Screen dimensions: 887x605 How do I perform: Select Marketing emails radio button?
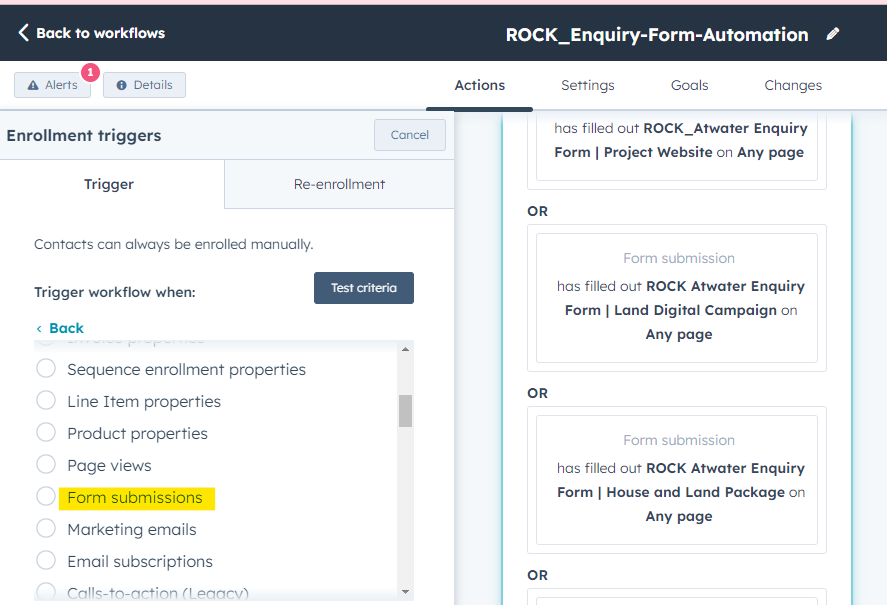click(x=46, y=528)
